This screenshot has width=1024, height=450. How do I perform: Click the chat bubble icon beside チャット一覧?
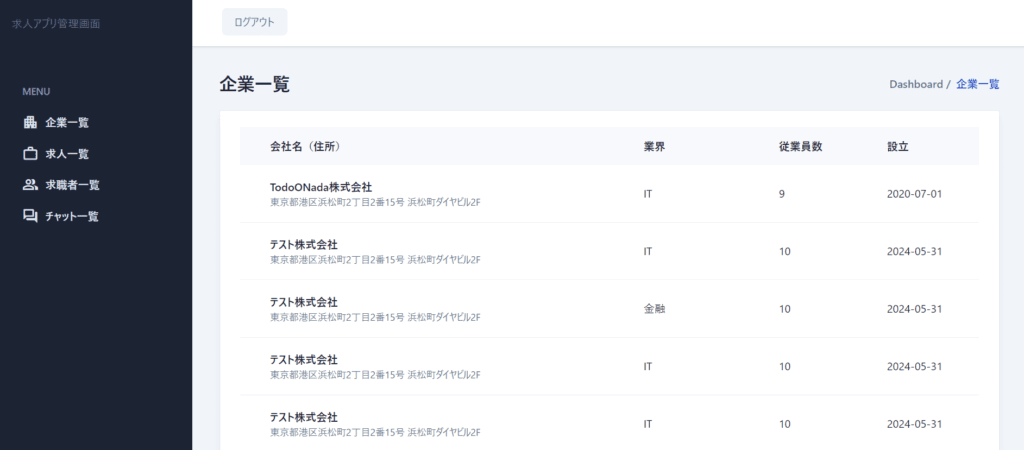[30, 216]
